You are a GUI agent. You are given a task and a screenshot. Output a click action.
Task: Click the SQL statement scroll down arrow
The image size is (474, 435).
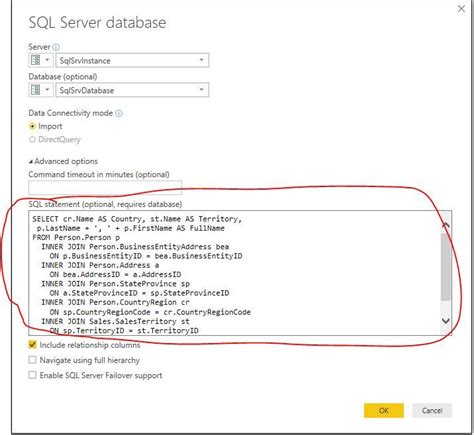click(x=446, y=321)
